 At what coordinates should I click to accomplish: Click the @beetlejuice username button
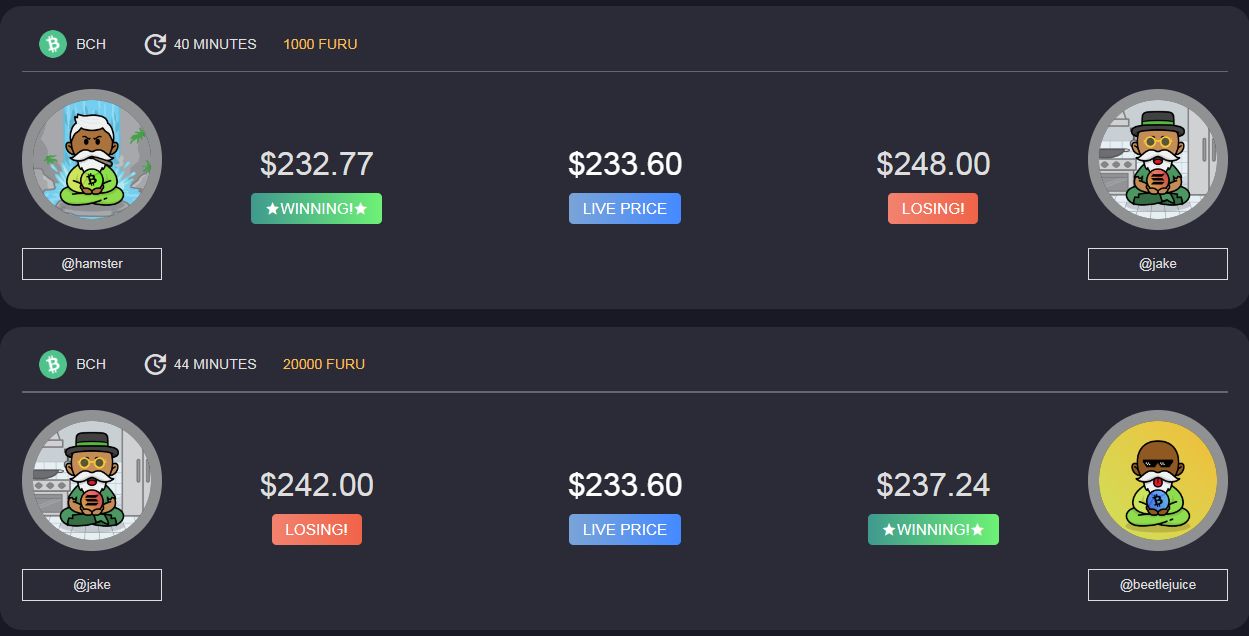pos(1158,585)
